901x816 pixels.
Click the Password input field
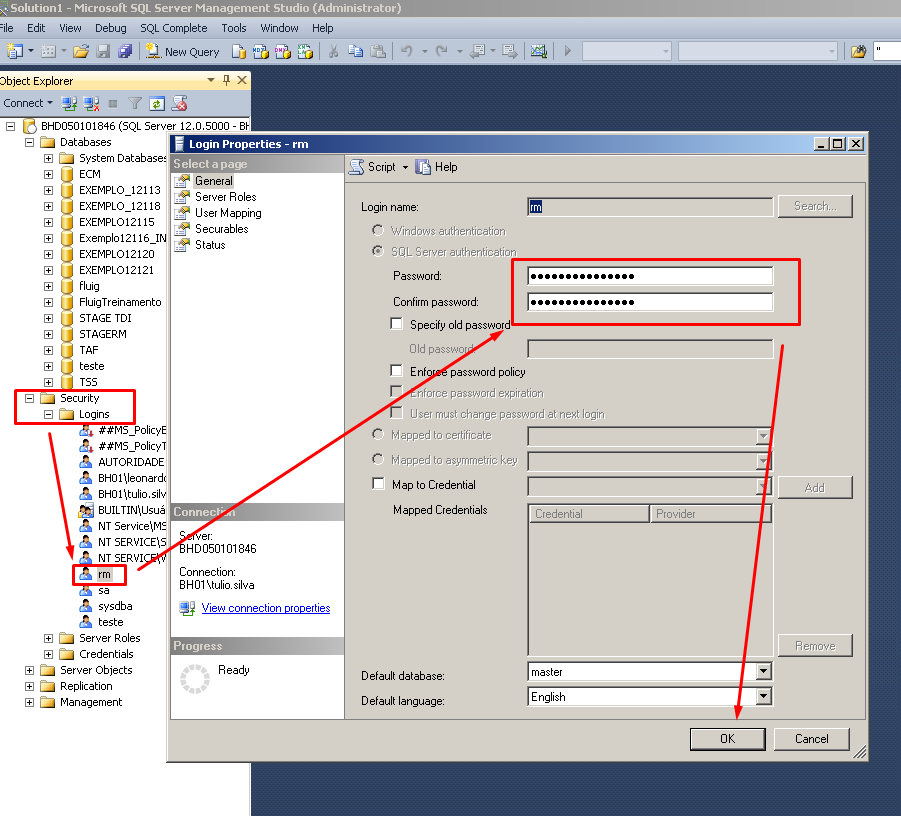(x=650, y=276)
